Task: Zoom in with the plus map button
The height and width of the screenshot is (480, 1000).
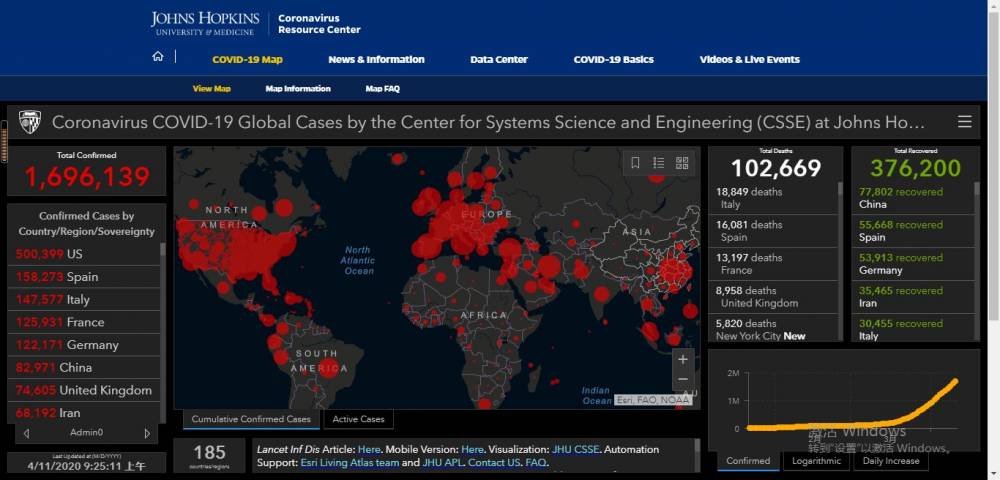Action: click(682, 360)
